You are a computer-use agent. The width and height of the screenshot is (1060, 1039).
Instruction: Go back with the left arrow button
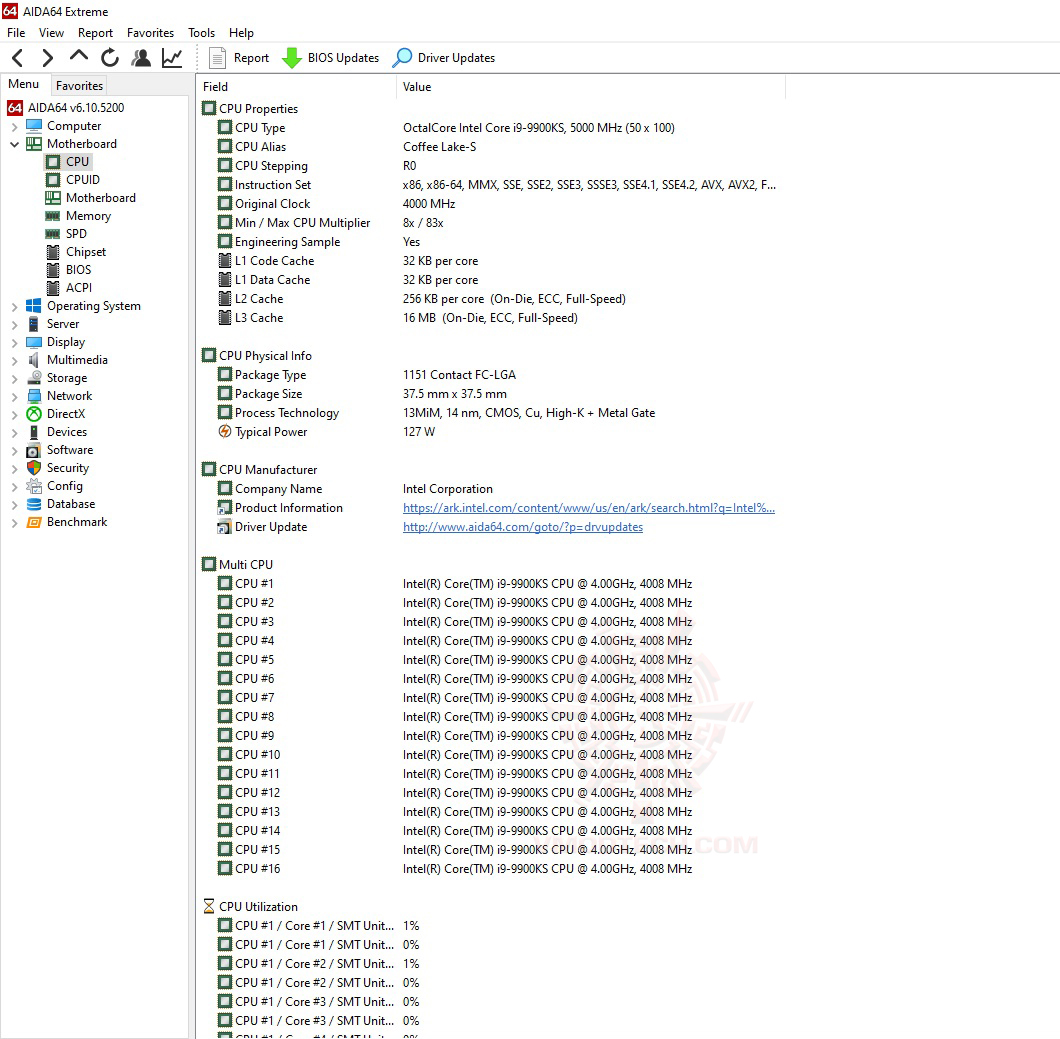(18, 58)
